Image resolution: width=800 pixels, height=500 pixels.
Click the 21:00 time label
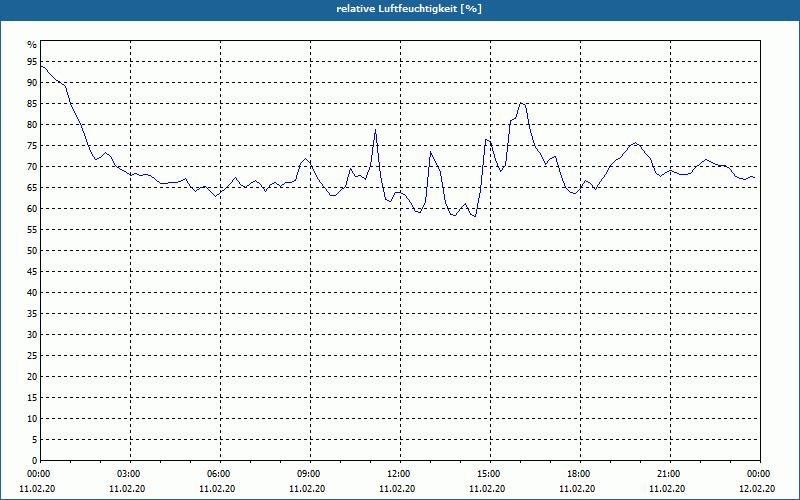pyautogui.click(x=670, y=474)
